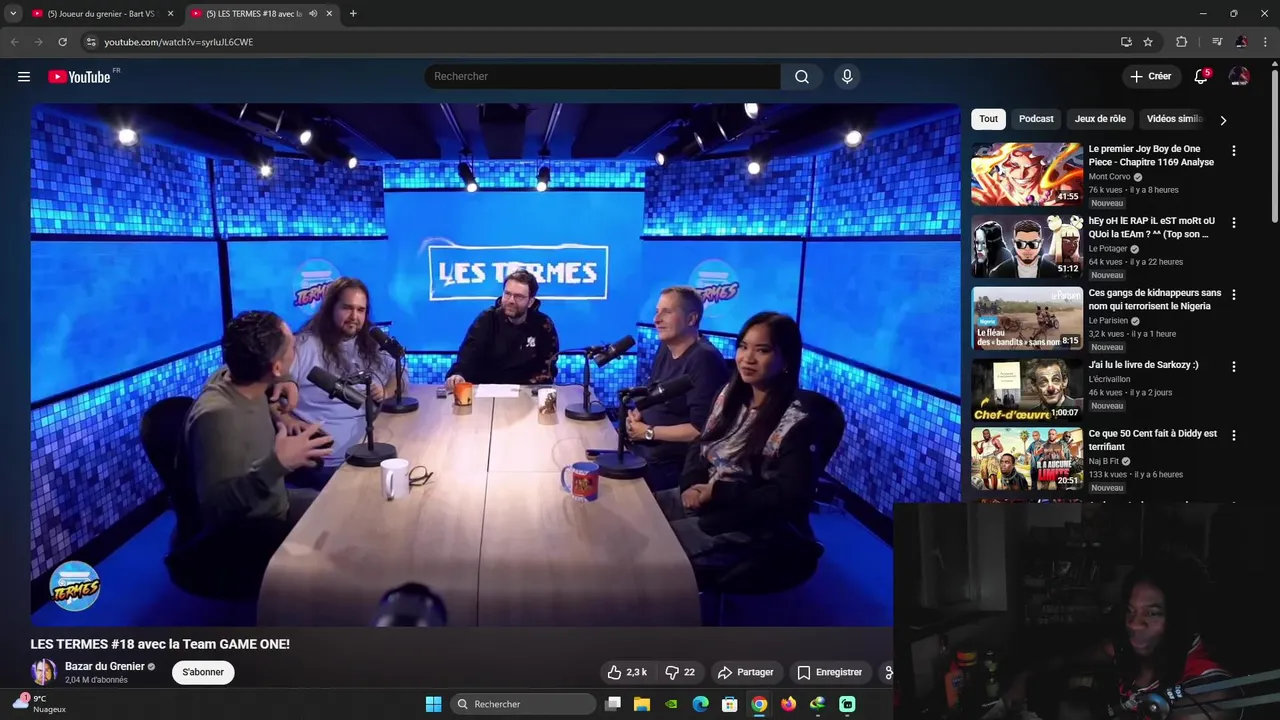Open the Chrome three-dot menu

pos(1266,42)
